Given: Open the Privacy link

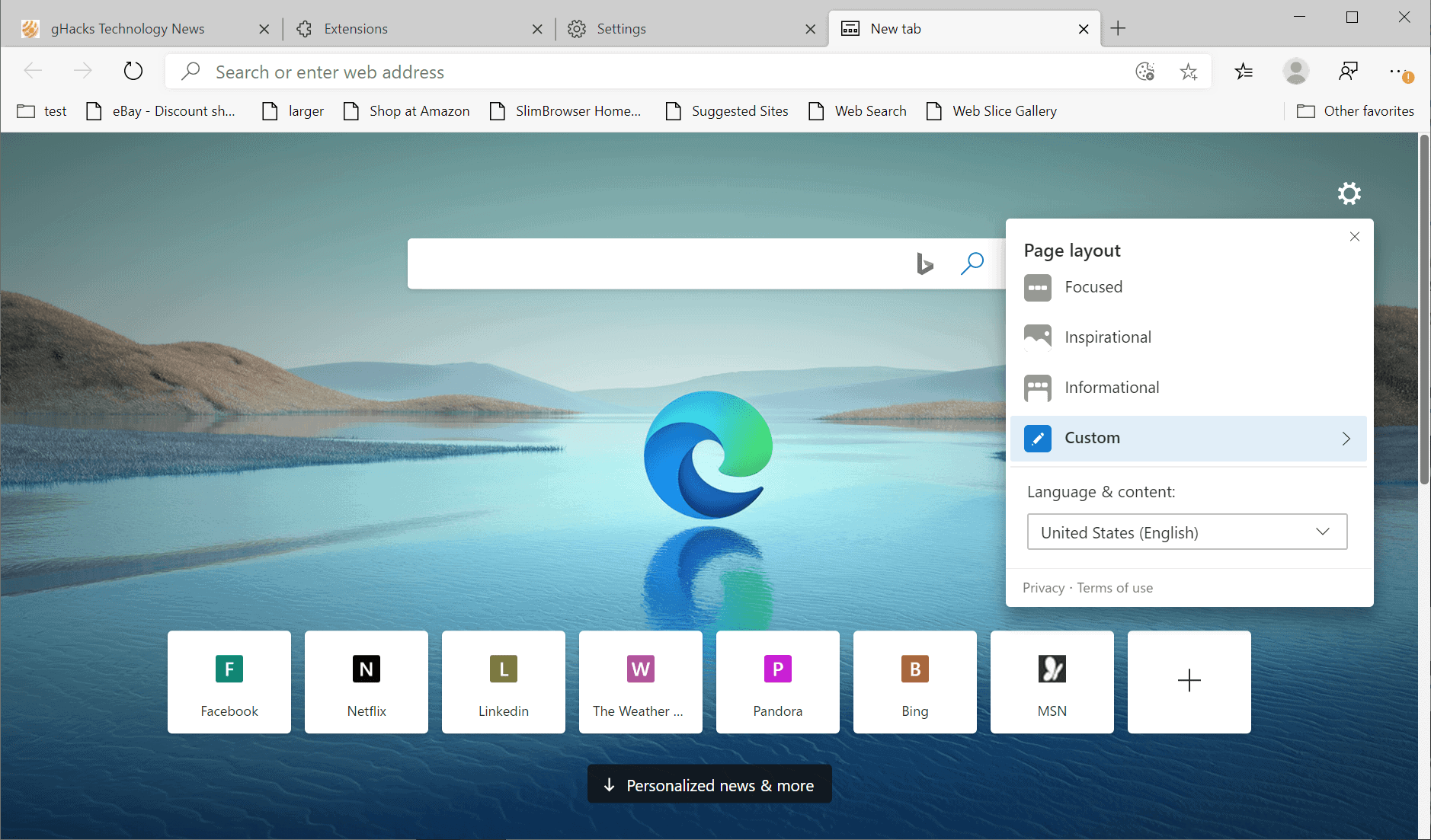Looking at the screenshot, I should (x=1043, y=588).
